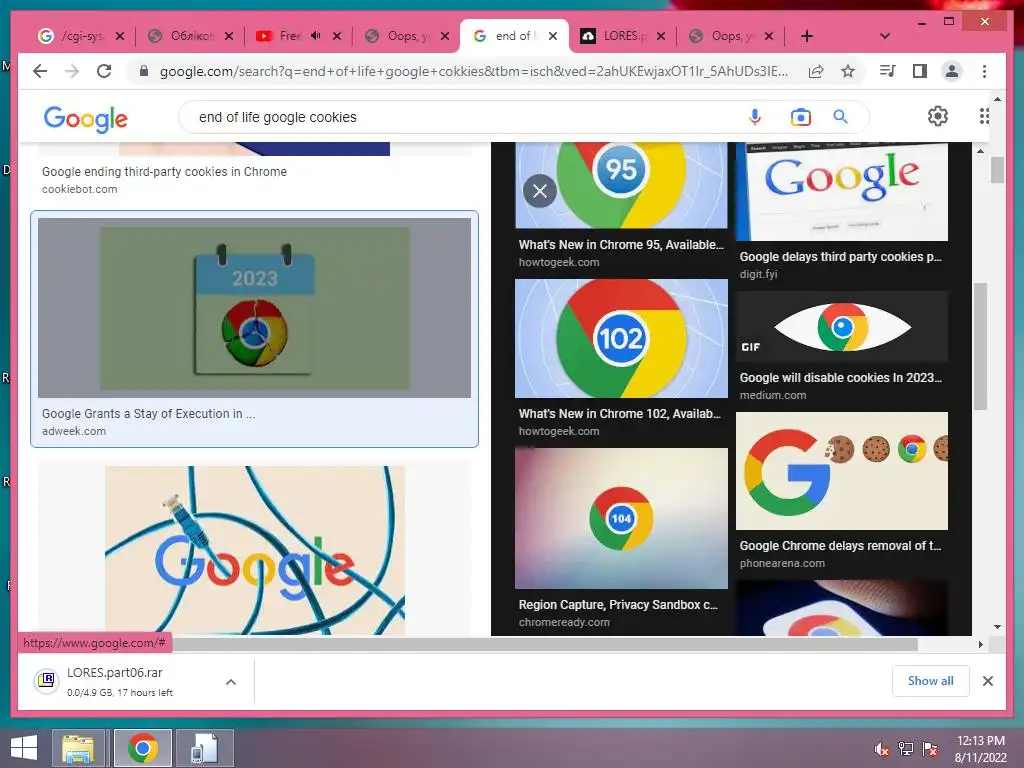Share this page via share icon
1024x768 pixels.
click(816, 71)
